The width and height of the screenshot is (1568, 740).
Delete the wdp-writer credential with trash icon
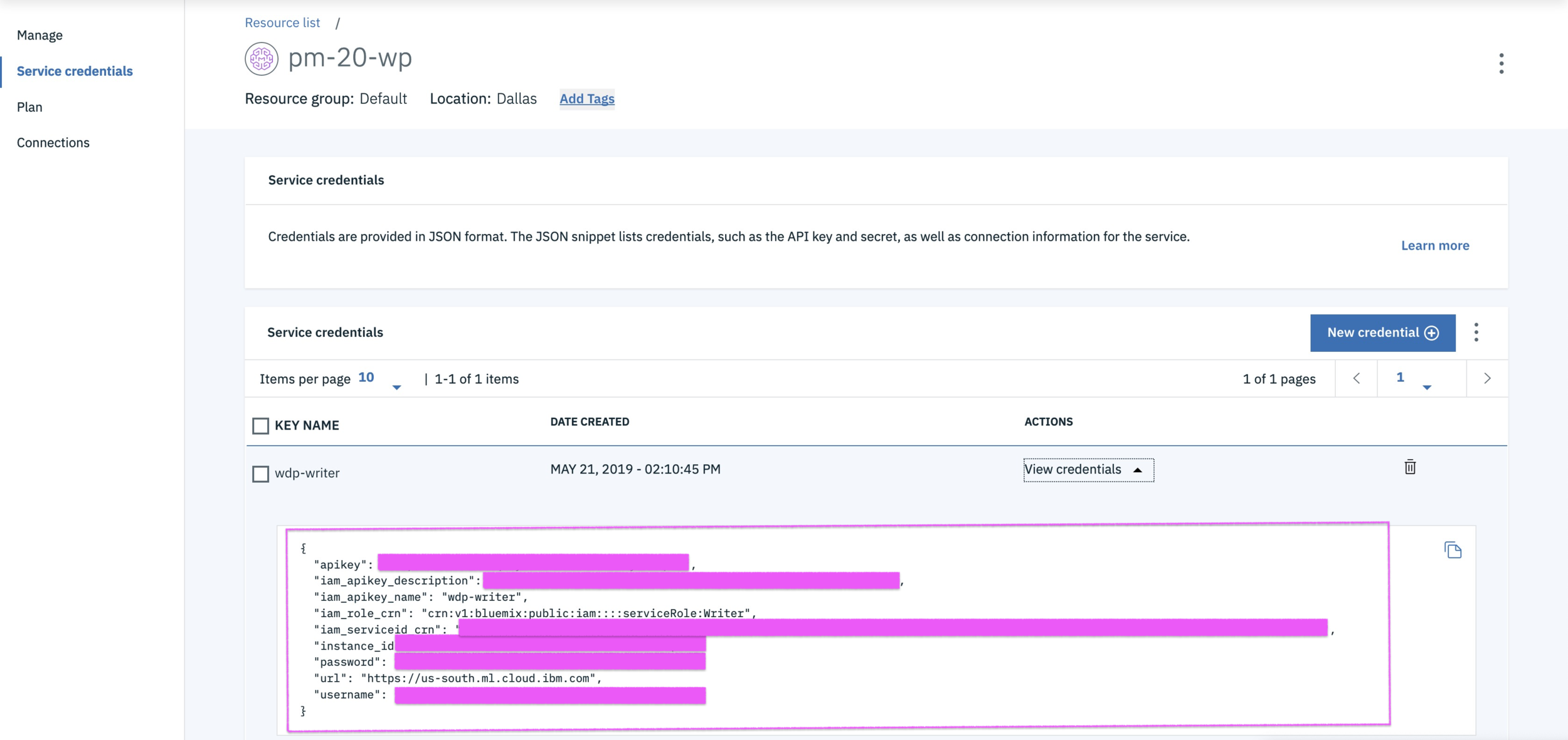coord(1410,467)
